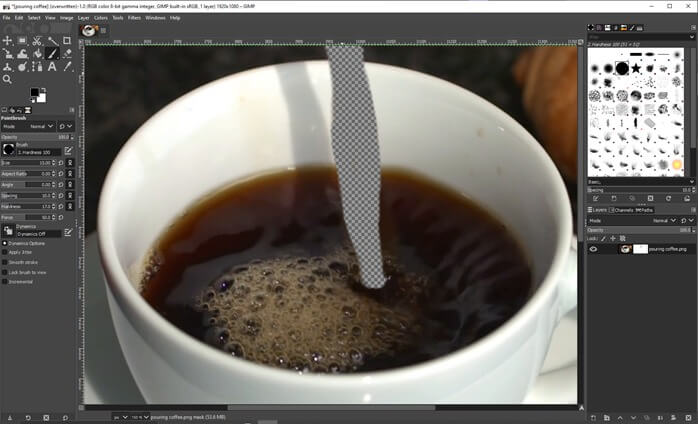Click the Windows menu
Image resolution: width=698 pixels, height=424 pixels.
tap(155, 18)
